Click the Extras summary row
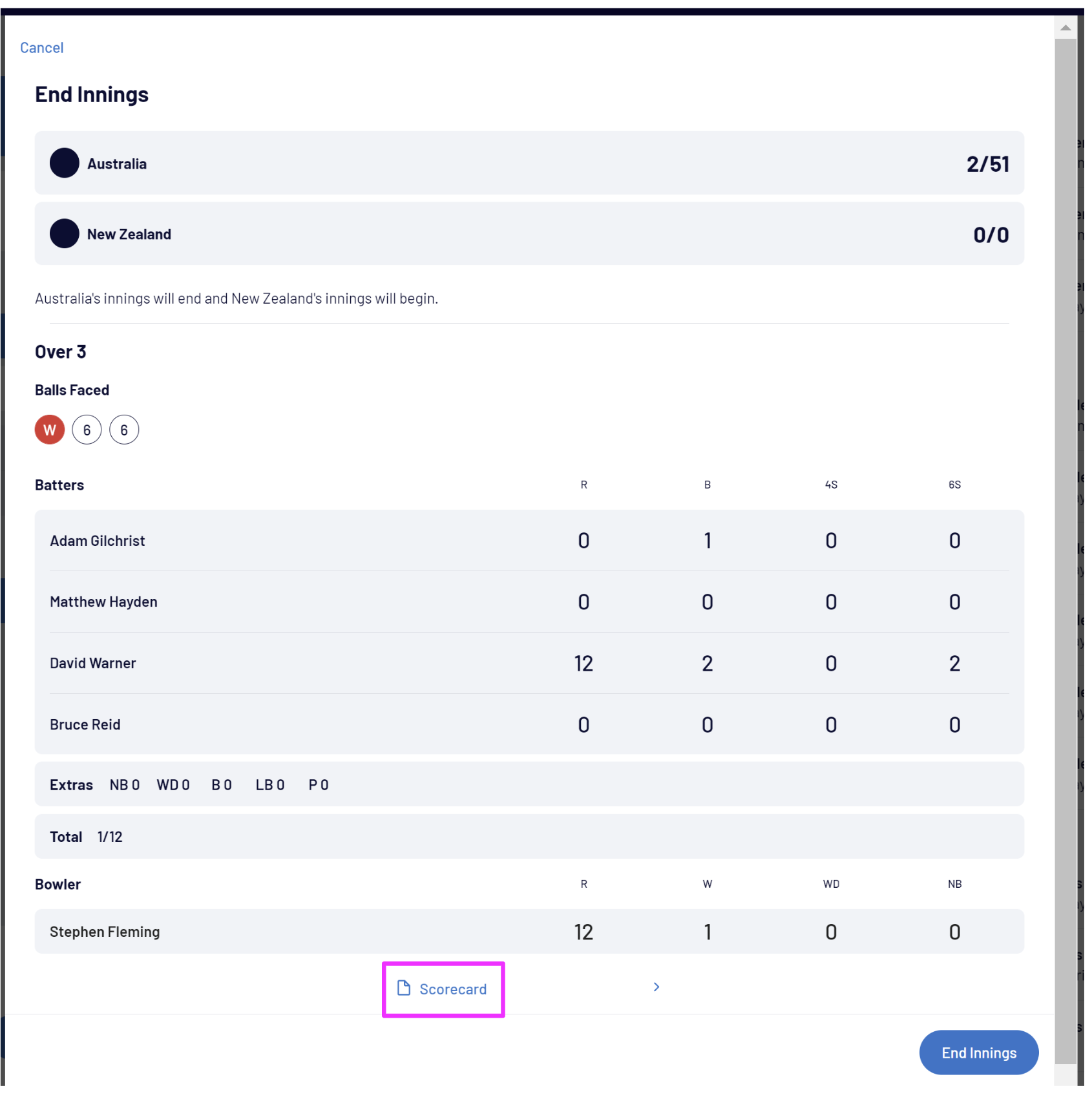 pyautogui.click(x=529, y=785)
